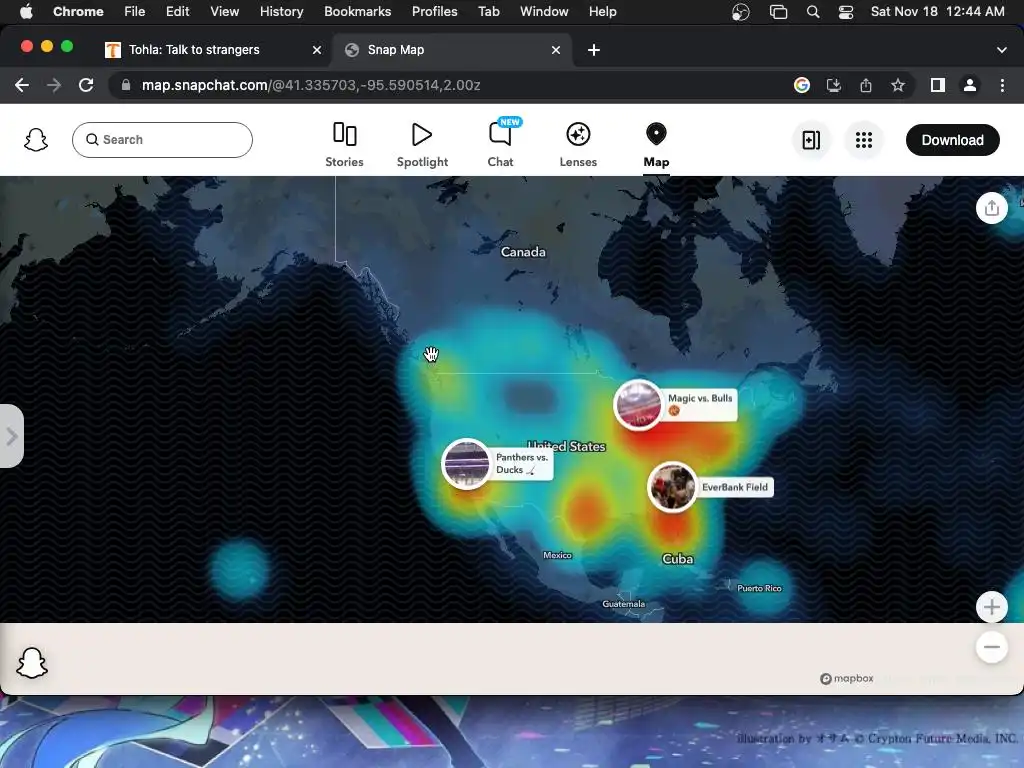Open Spotlight search in menu bar
The image size is (1024, 768).
coord(812,11)
